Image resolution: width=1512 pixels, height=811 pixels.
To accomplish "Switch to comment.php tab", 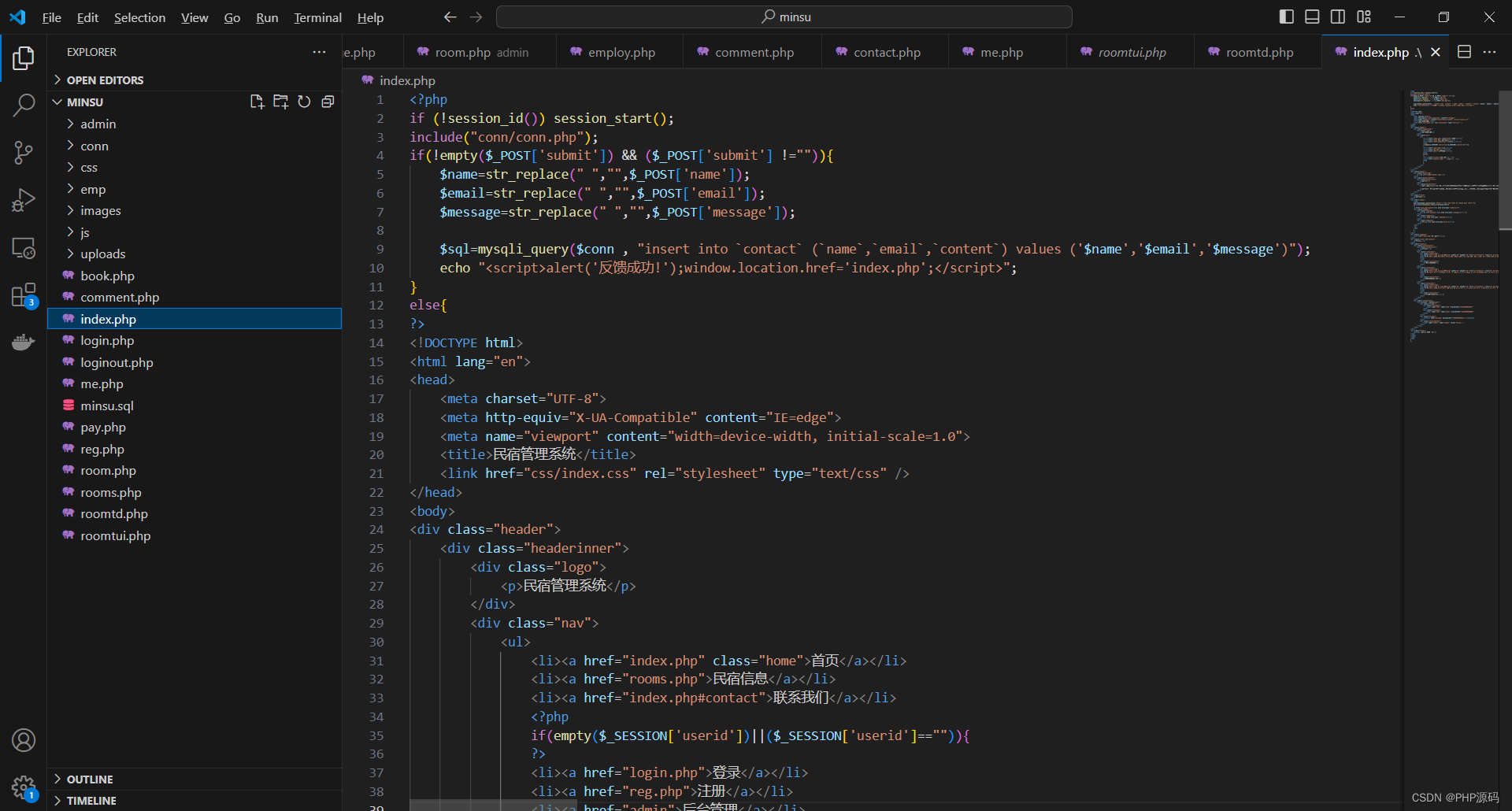I will pos(752,52).
